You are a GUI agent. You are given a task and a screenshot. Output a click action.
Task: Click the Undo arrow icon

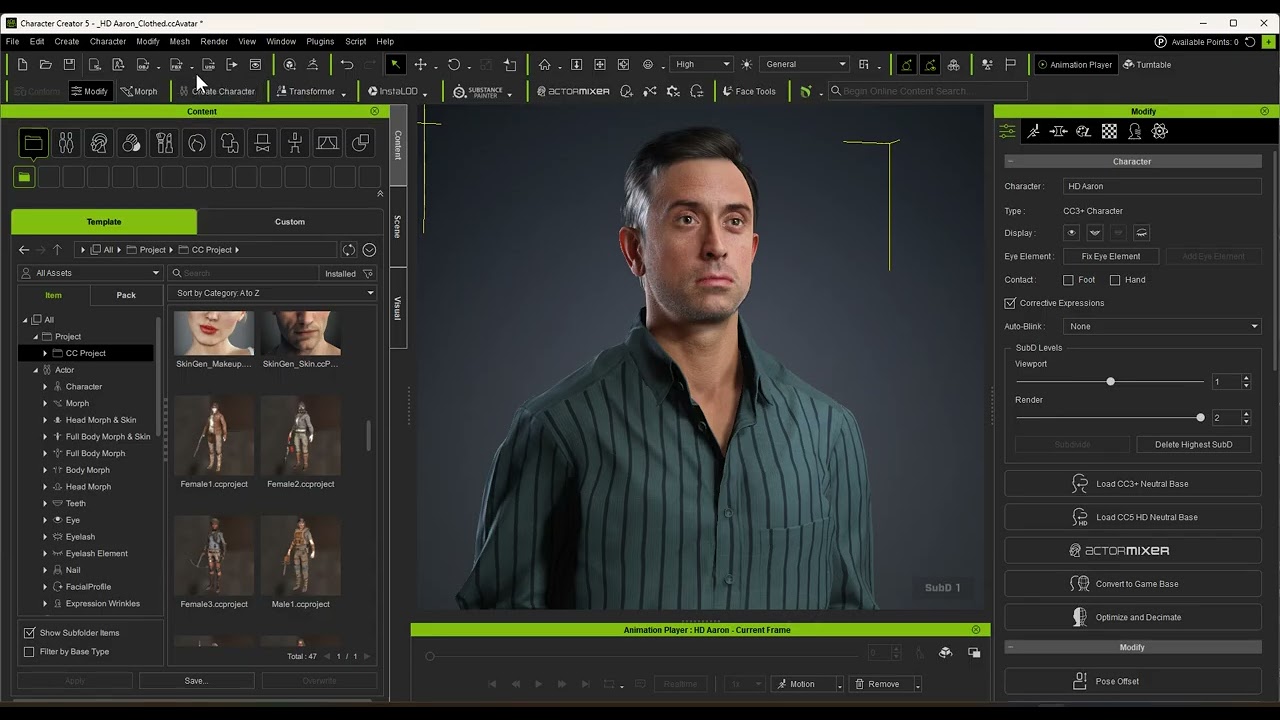click(x=346, y=65)
